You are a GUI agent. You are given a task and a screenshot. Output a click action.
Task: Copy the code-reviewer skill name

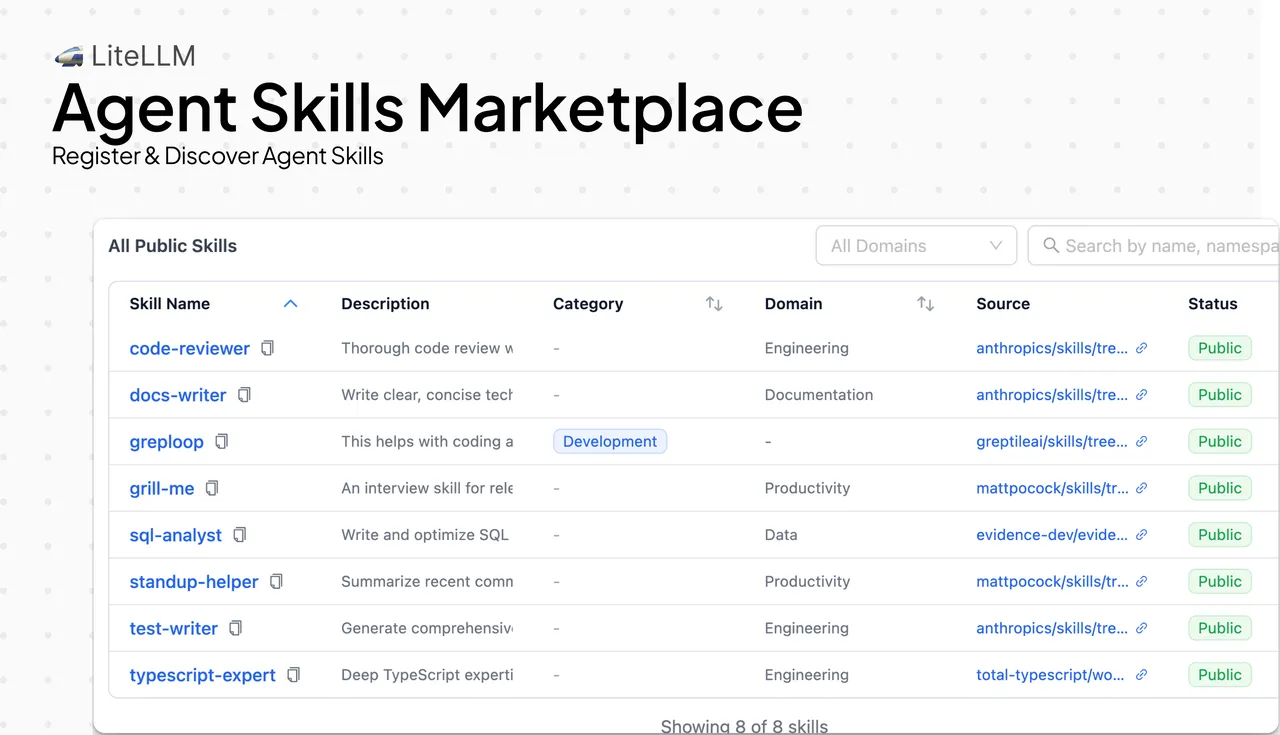[267, 348]
